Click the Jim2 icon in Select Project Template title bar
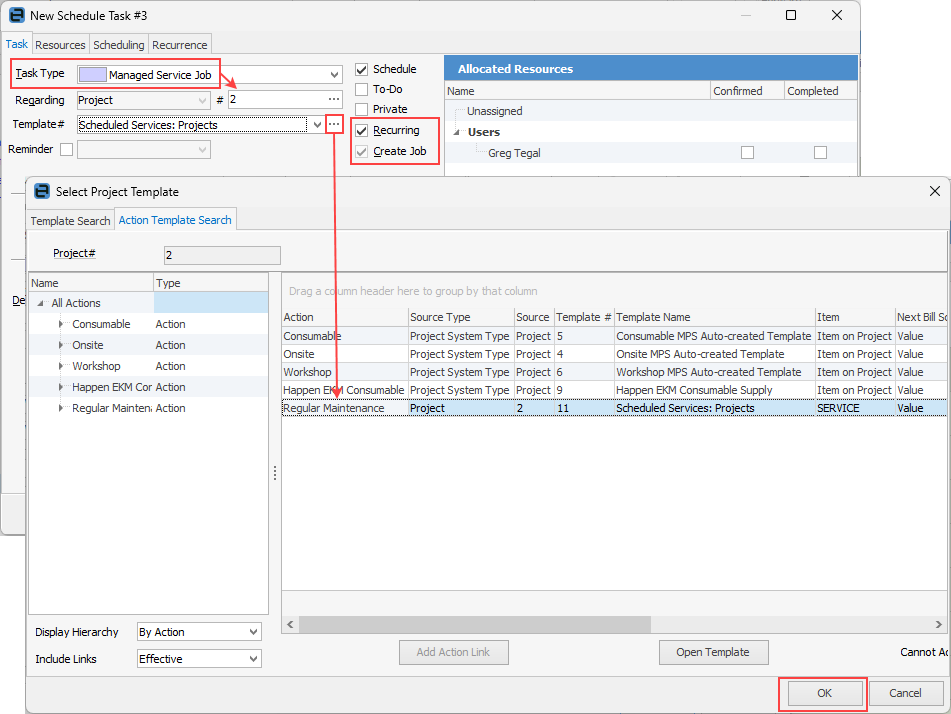 pyautogui.click(x=42, y=191)
